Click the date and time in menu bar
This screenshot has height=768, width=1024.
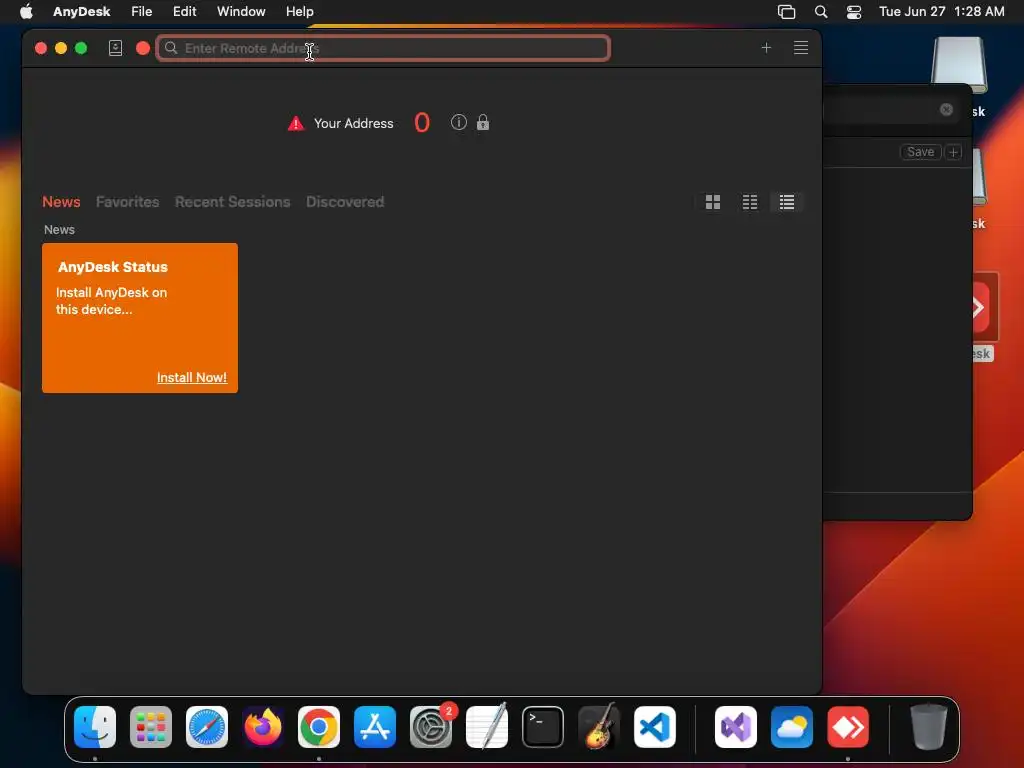(x=941, y=12)
